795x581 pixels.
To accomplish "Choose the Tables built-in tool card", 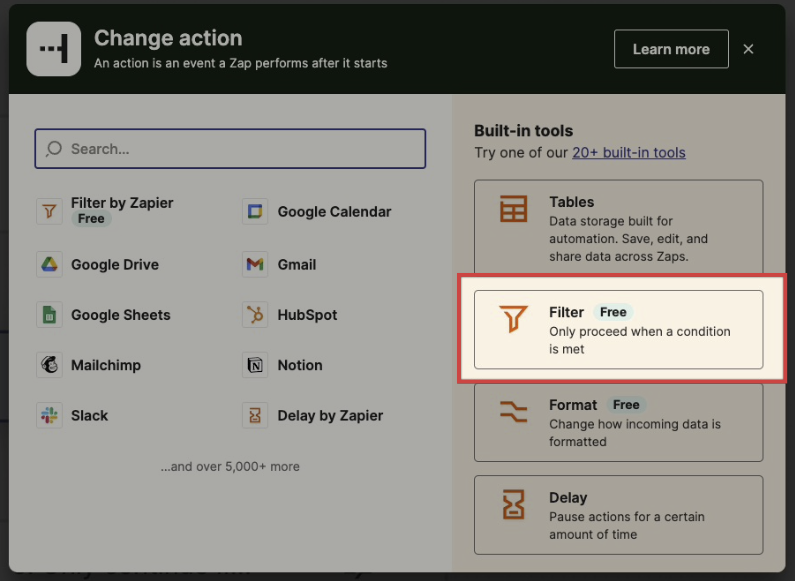I will tap(619, 227).
